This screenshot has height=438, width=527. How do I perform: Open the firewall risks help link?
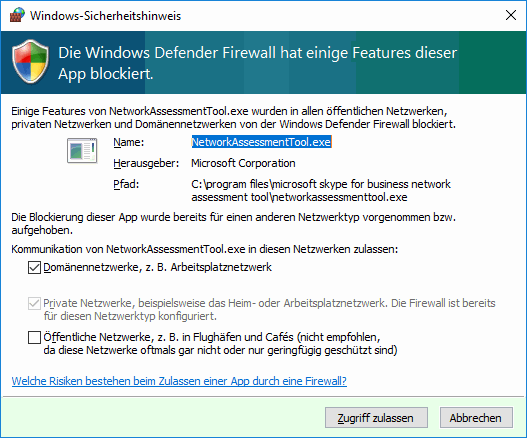[x=179, y=381]
